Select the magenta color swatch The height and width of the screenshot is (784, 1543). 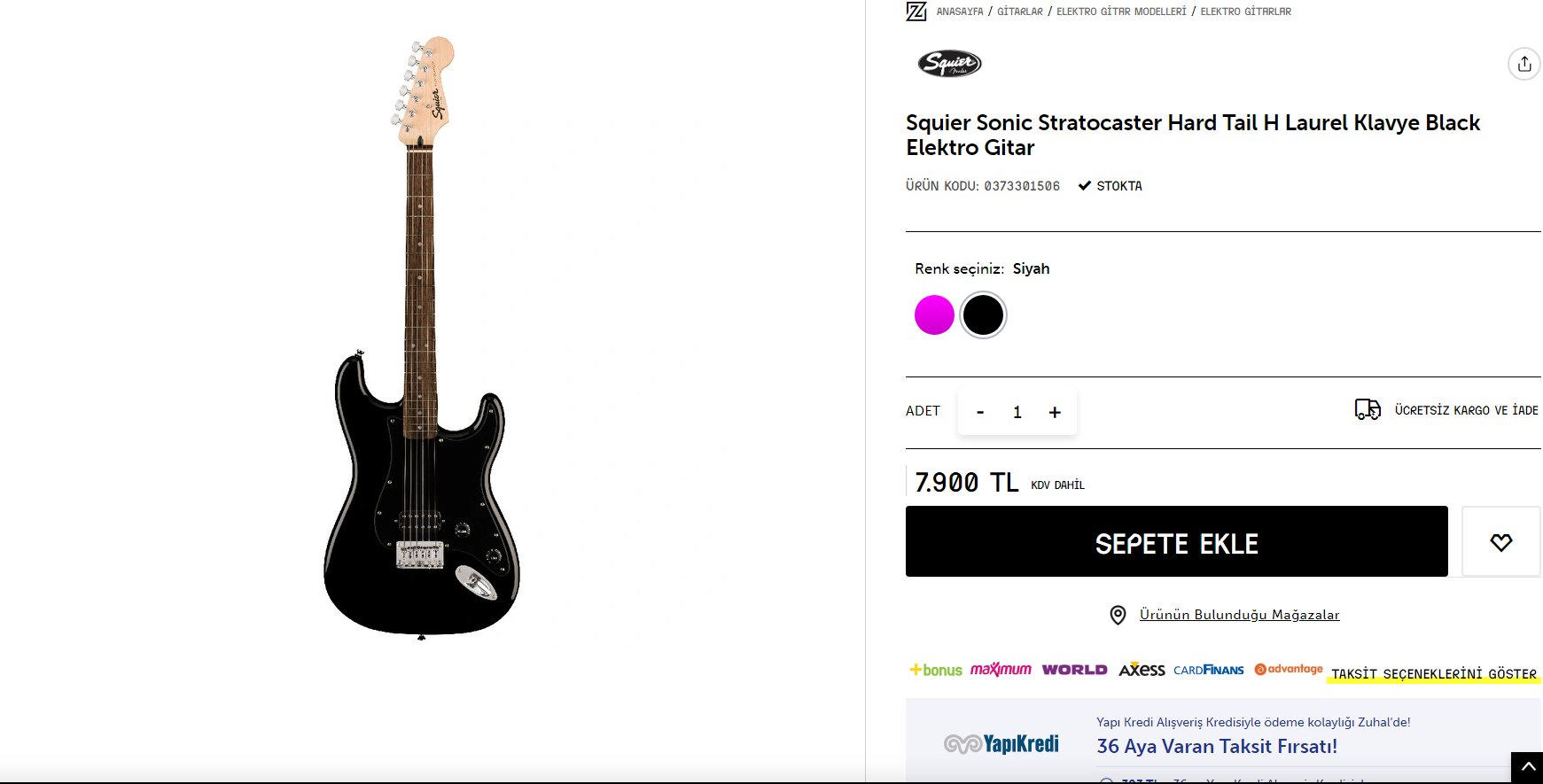coord(934,314)
